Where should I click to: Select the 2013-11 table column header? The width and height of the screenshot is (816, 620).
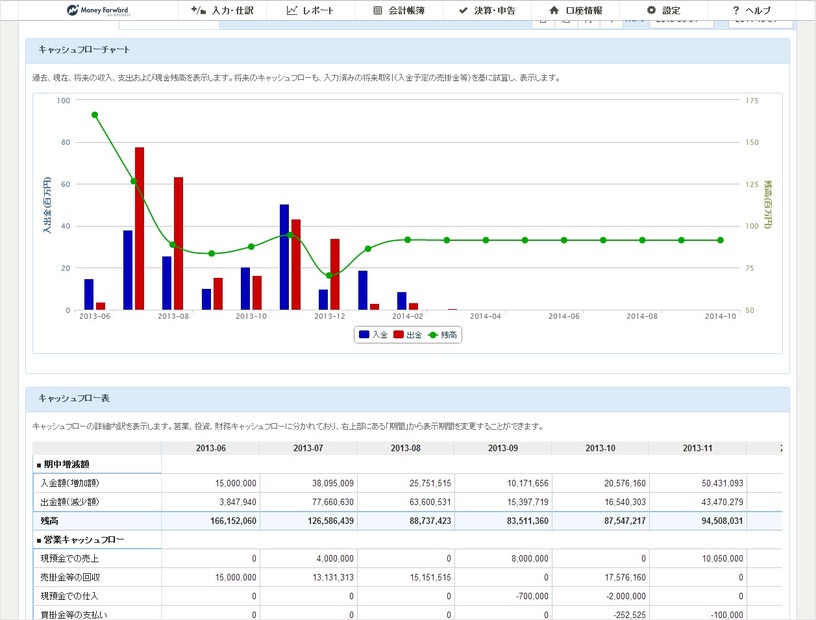pyautogui.click(x=697, y=448)
